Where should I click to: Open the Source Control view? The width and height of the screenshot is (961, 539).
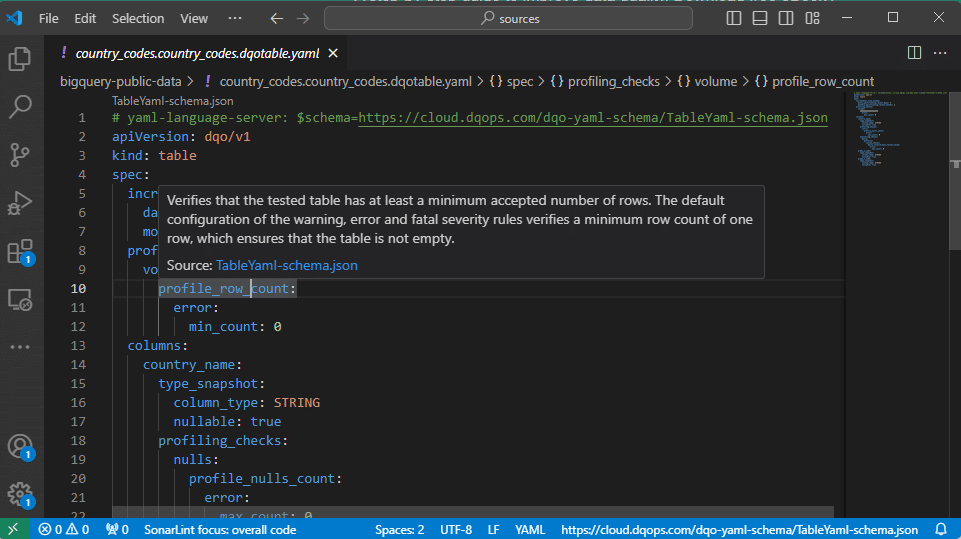point(20,155)
